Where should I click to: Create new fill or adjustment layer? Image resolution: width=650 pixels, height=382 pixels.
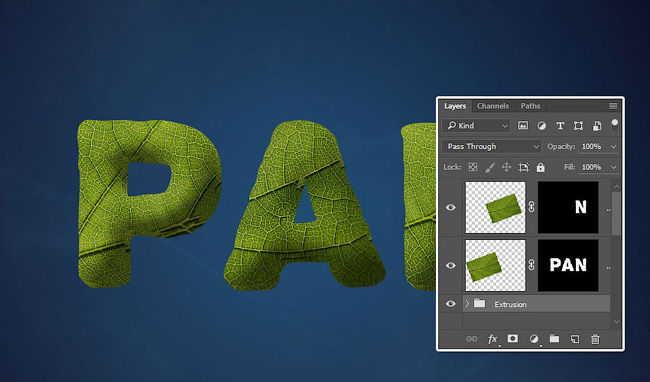534,339
